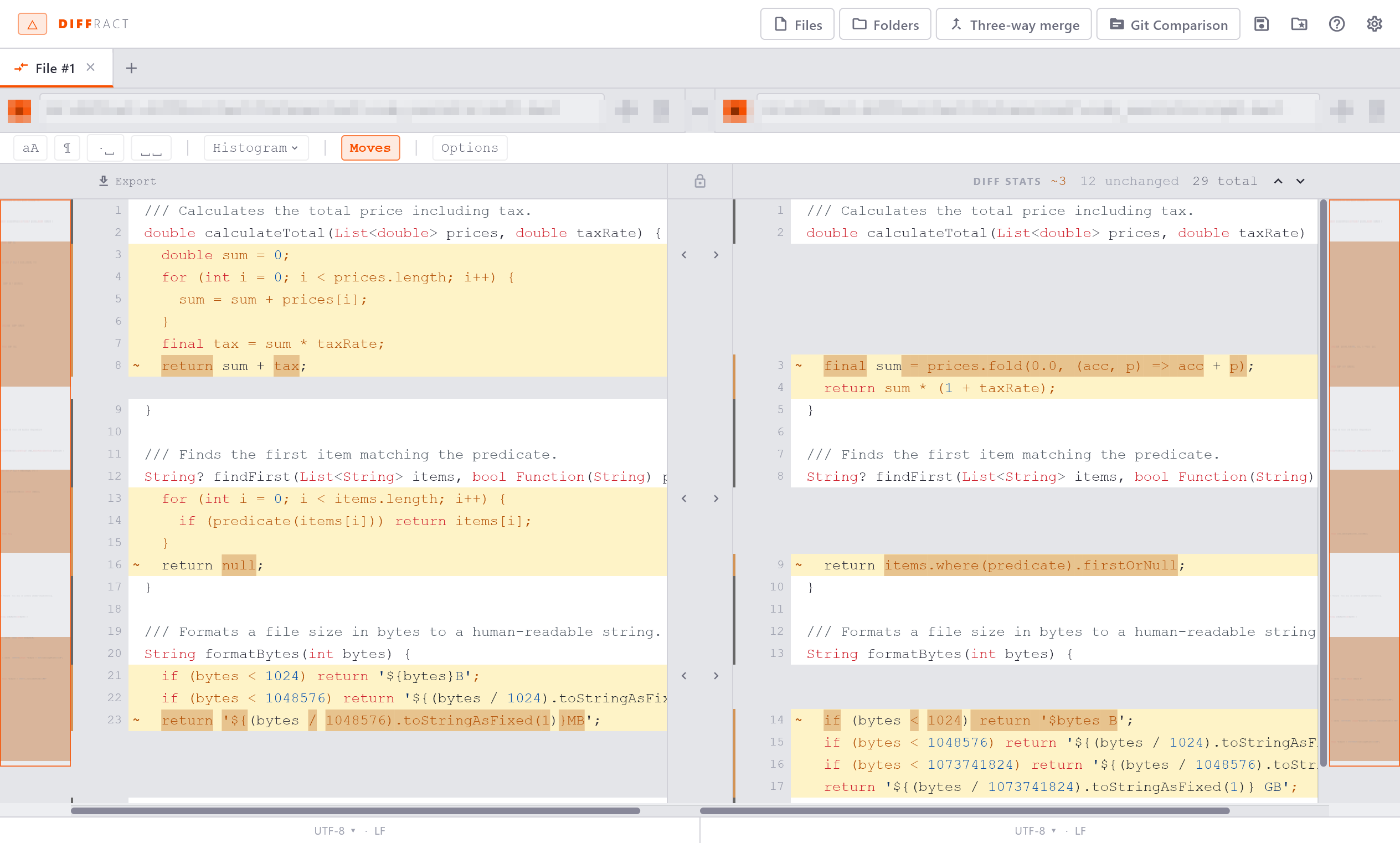Screen dimensions: 1400x843
Task: Toggle the scroll lock icon
Action: point(699,181)
